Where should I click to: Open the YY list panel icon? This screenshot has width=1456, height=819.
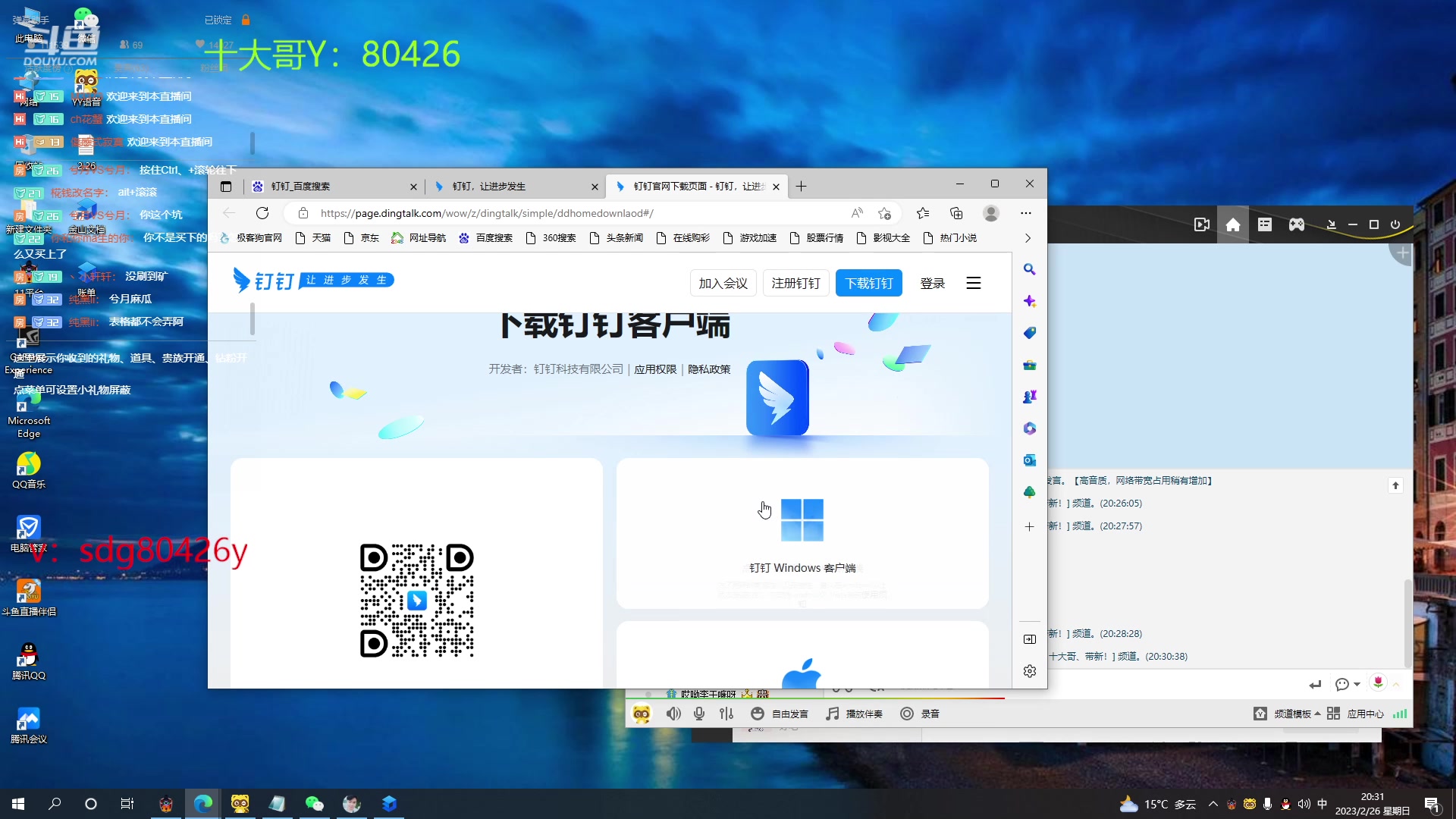(1265, 224)
